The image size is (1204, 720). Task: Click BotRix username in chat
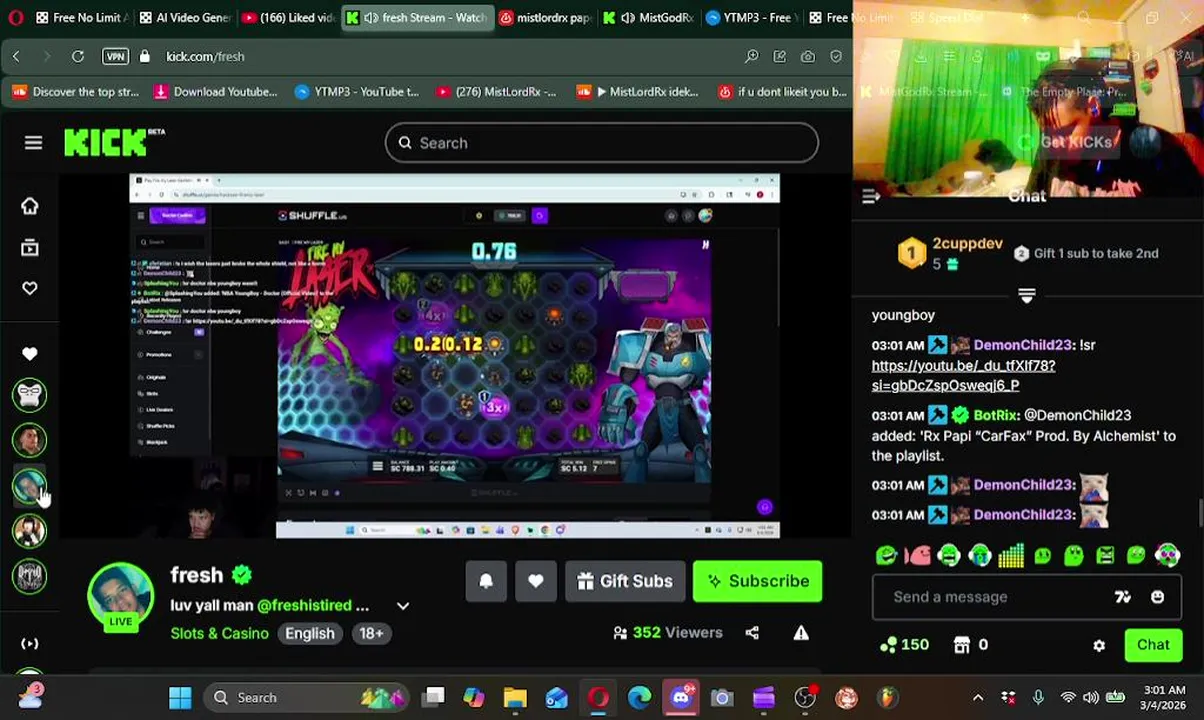(996, 415)
